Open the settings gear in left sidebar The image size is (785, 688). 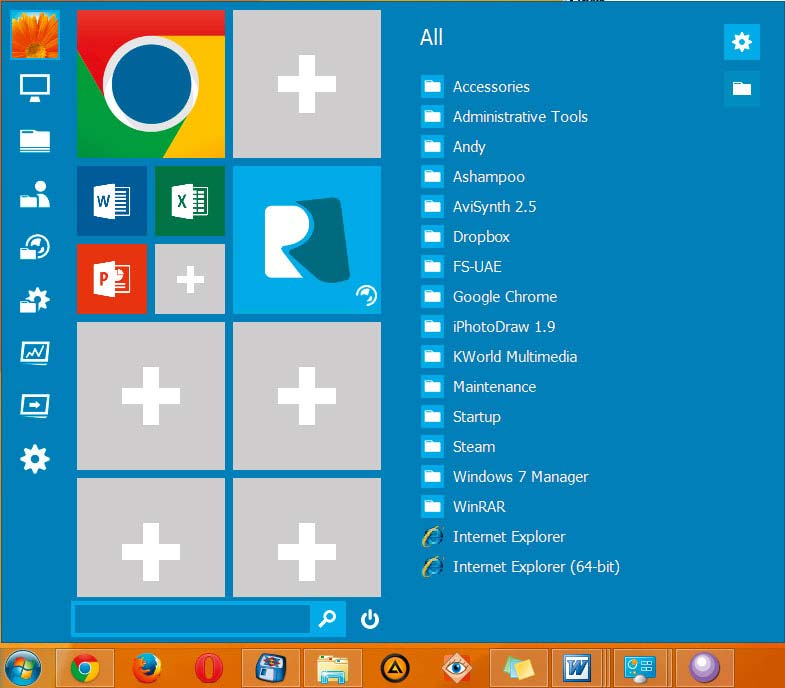pyautogui.click(x=35, y=459)
